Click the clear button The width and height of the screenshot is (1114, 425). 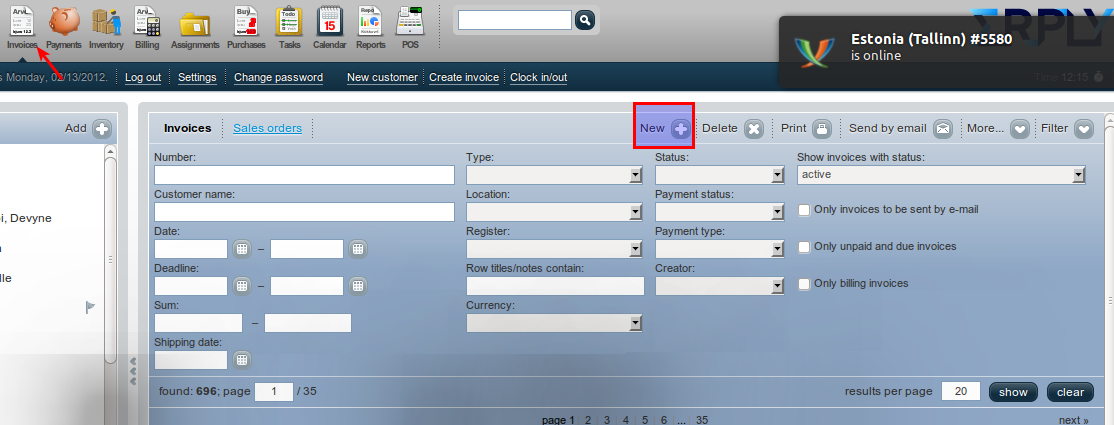click(x=1070, y=392)
